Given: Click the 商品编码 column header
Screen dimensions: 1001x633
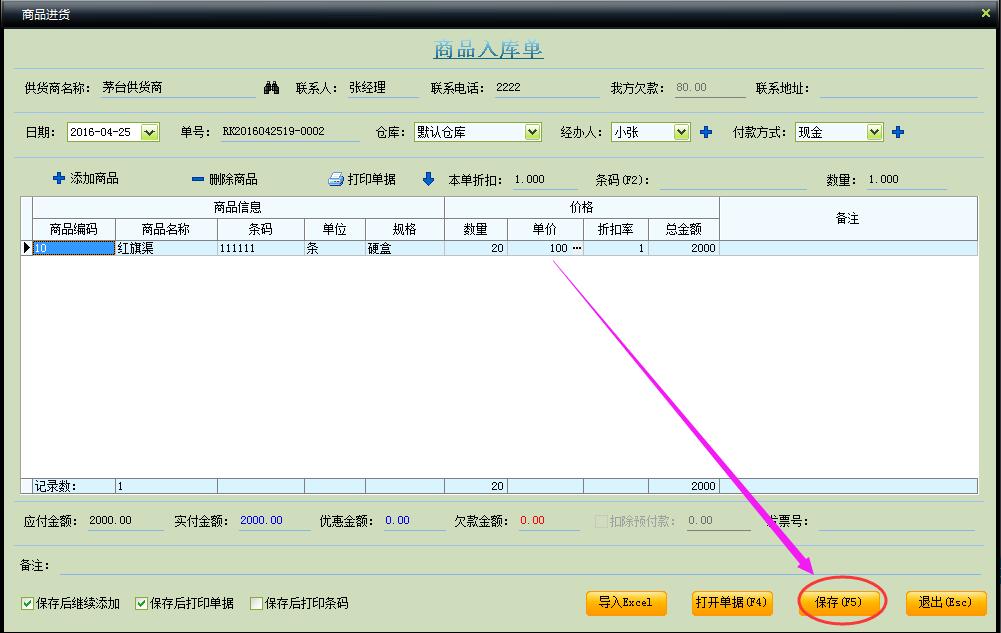Looking at the screenshot, I should tap(74, 229).
